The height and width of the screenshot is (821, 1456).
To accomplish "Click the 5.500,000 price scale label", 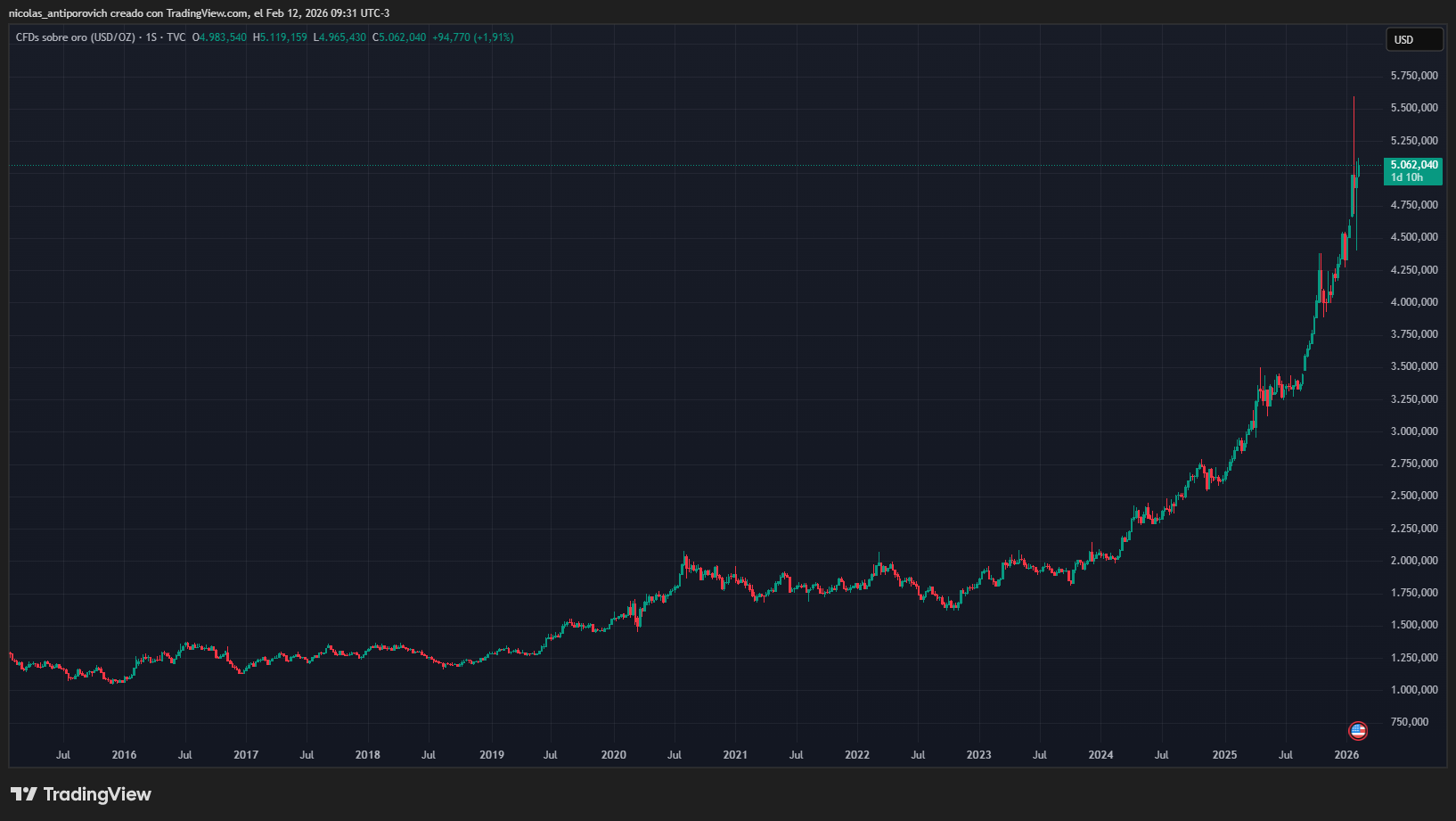I will [1414, 108].
